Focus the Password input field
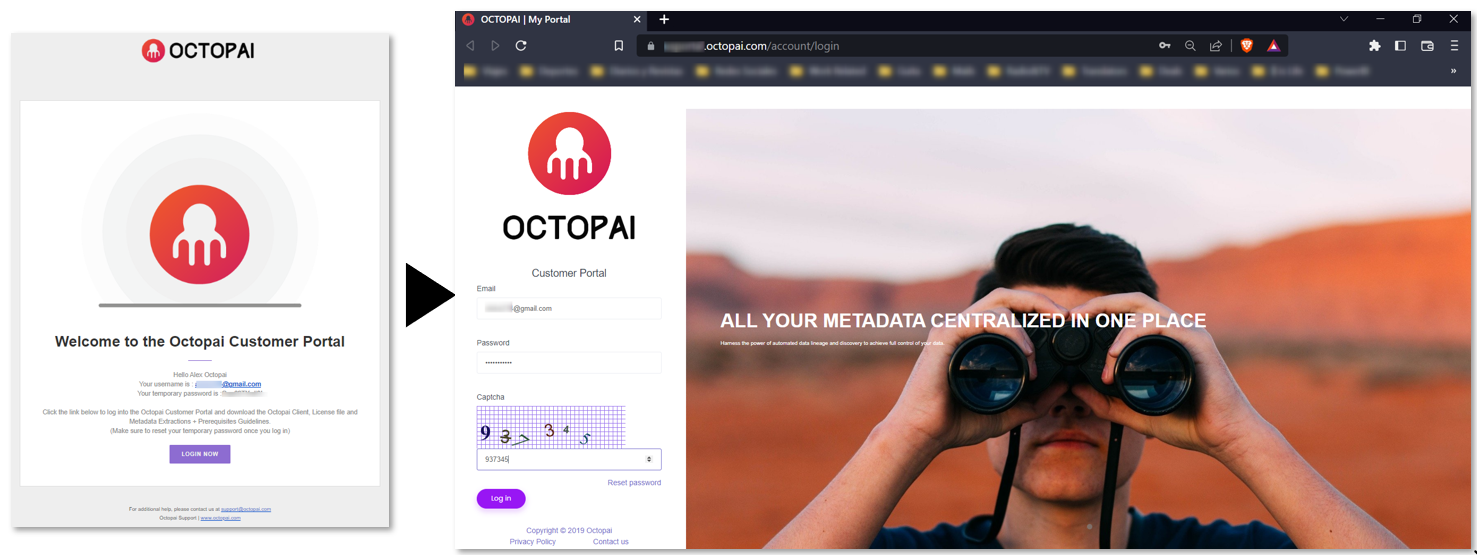1477x555 pixels. [569, 362]
